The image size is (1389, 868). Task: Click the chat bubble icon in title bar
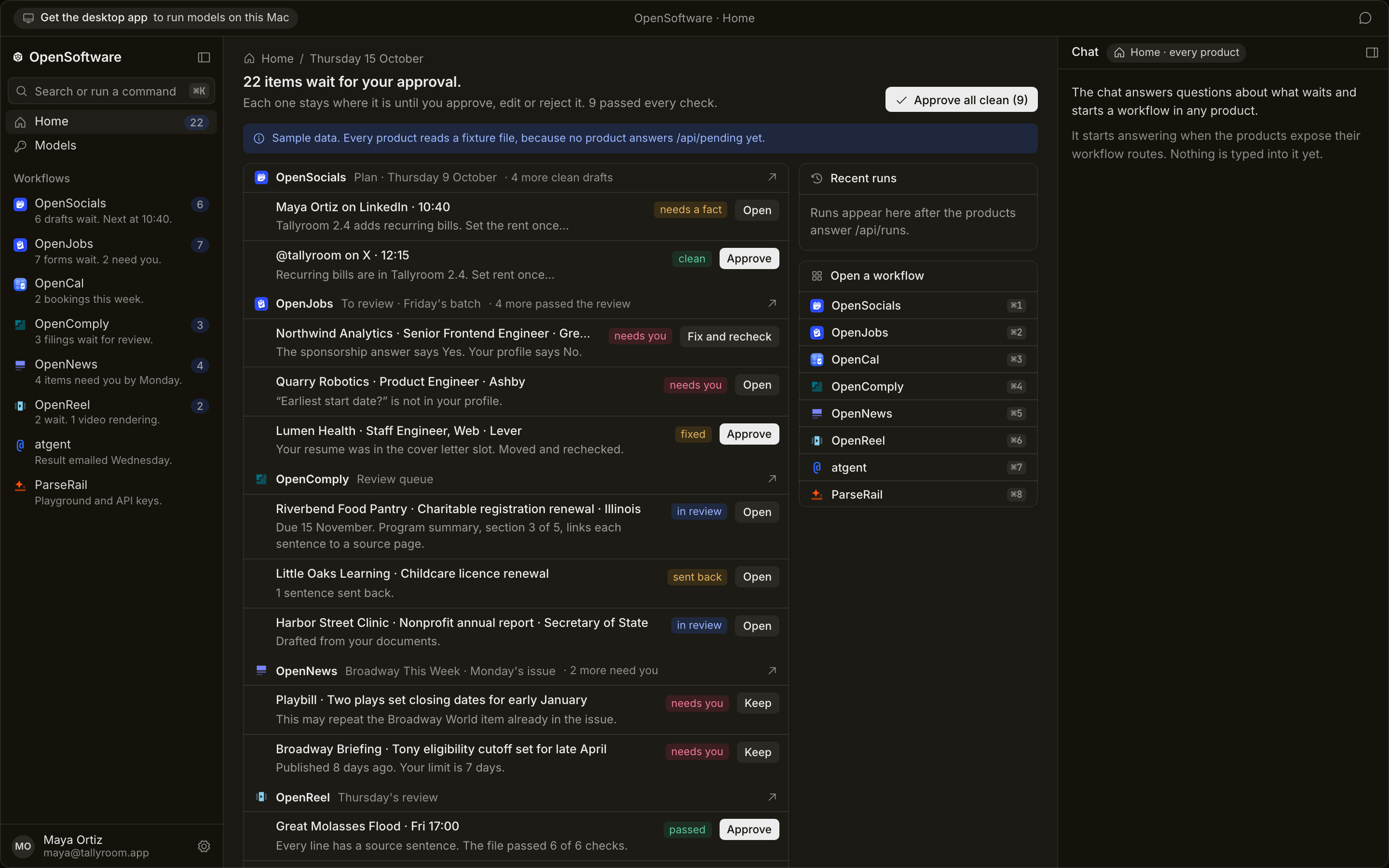point(1365,18)
